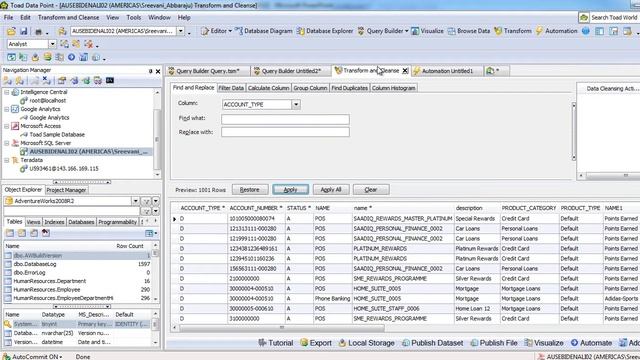
Task: Click Export in bottom bar
Action: pos(316,343)
